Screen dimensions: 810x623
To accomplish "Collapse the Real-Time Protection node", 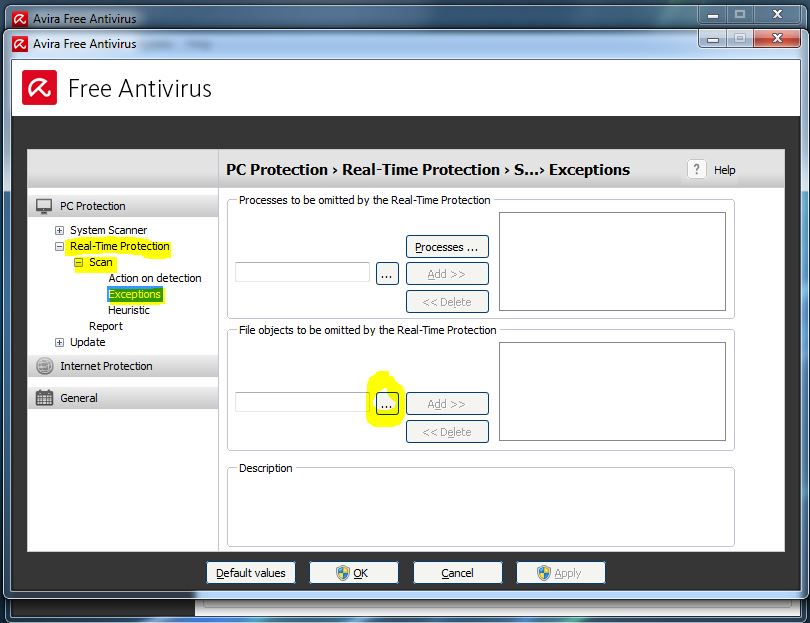I will [60, 246].
